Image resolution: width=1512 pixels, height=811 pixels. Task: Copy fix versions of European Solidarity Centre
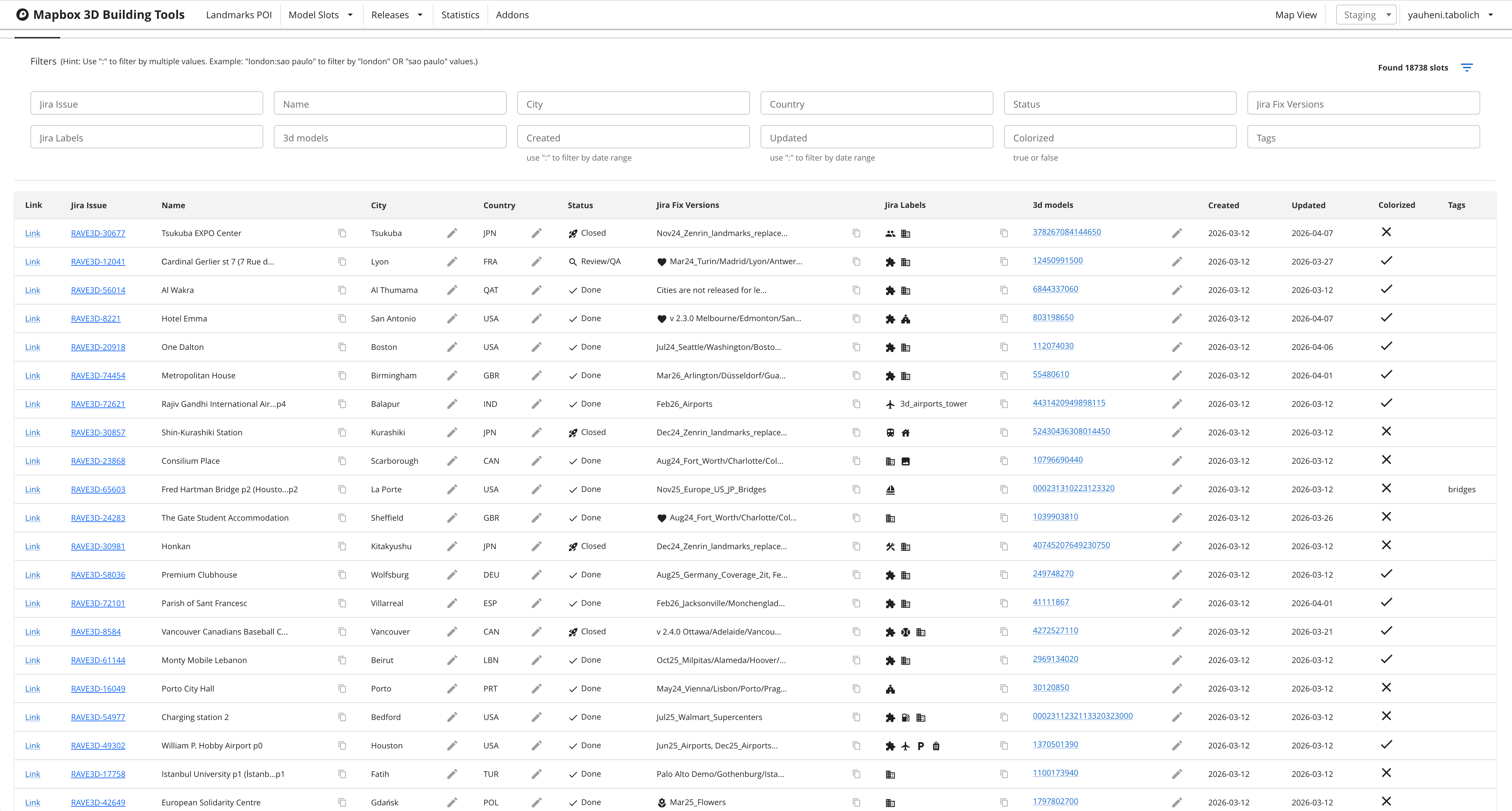click(x=856, y=802)
